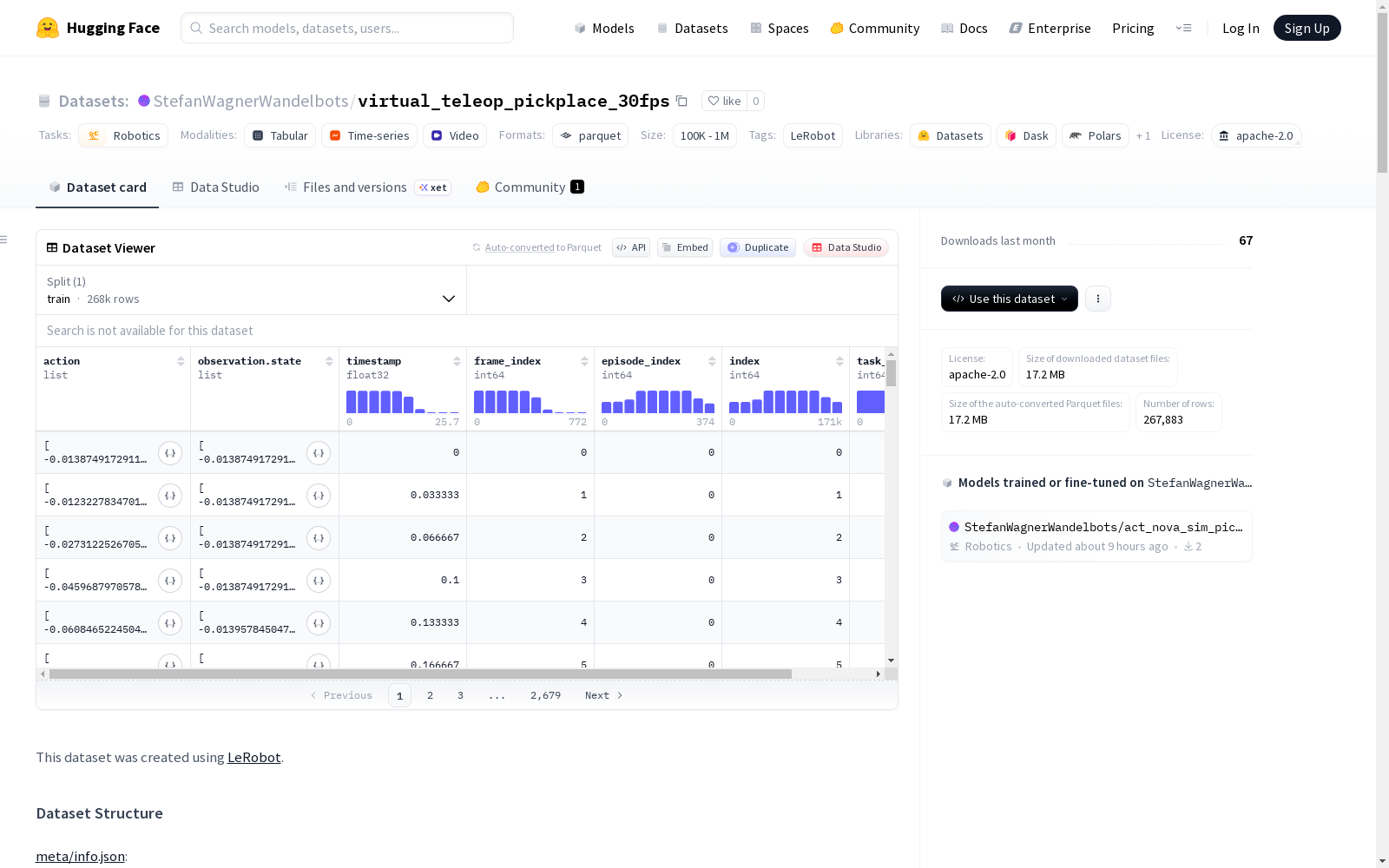Expand observation.state cell in the 0.1 row

[x=319, y=581]
